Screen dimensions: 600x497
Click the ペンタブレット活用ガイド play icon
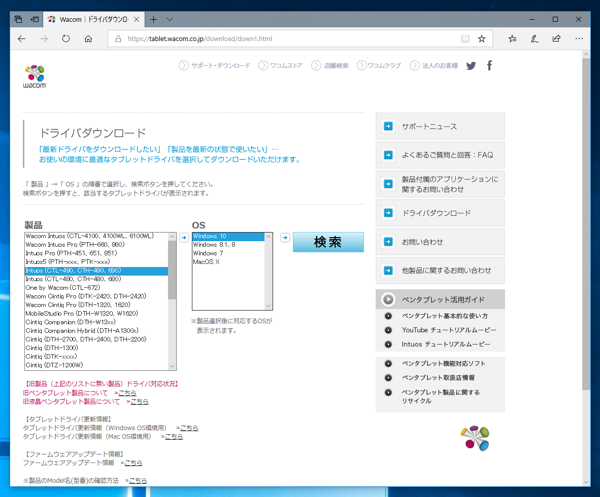[x=388, y=299]
